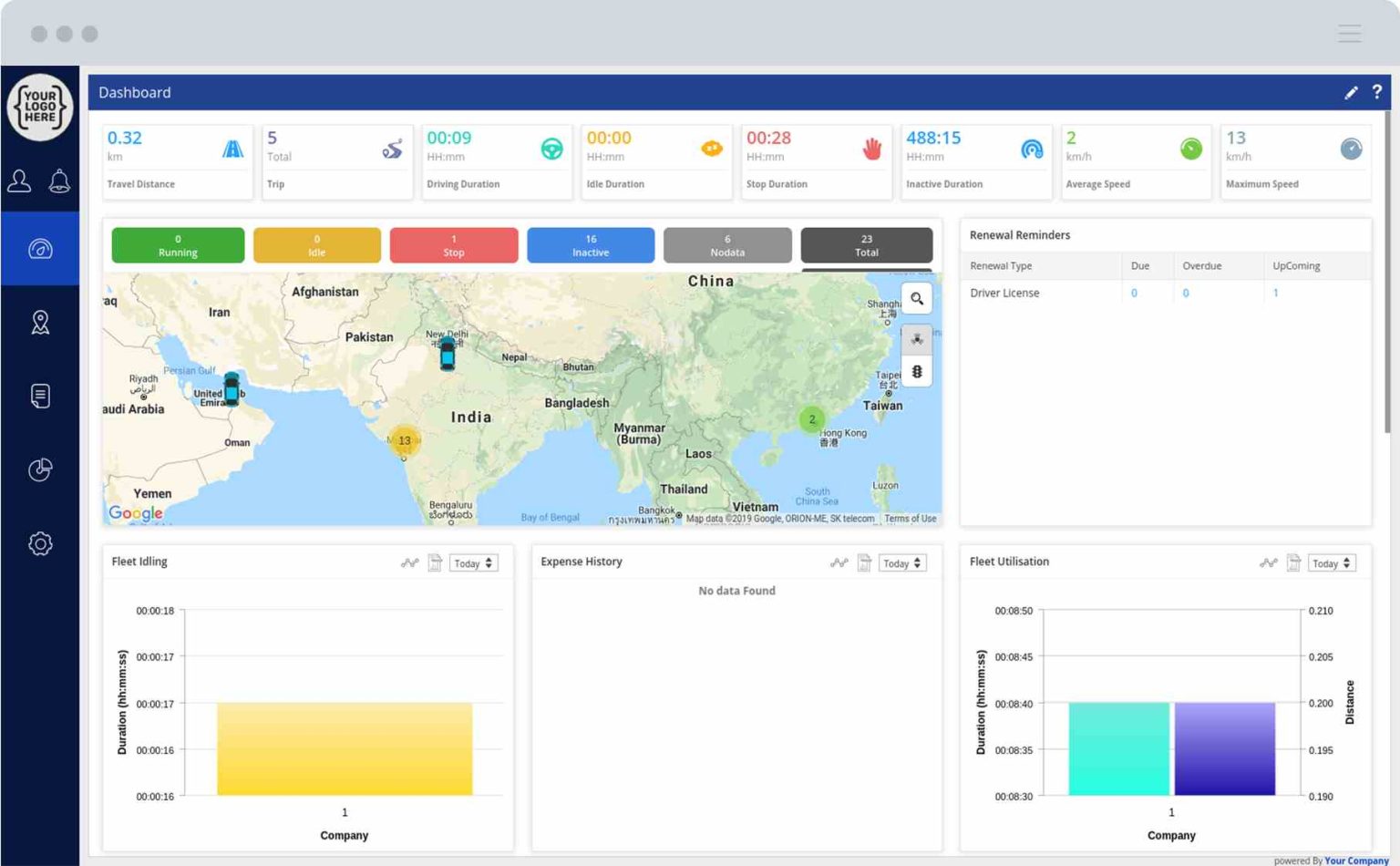Select the dashboard gauge sidebar item
The width and height of the screenshot is (1400, 866).
click(40, 249)
